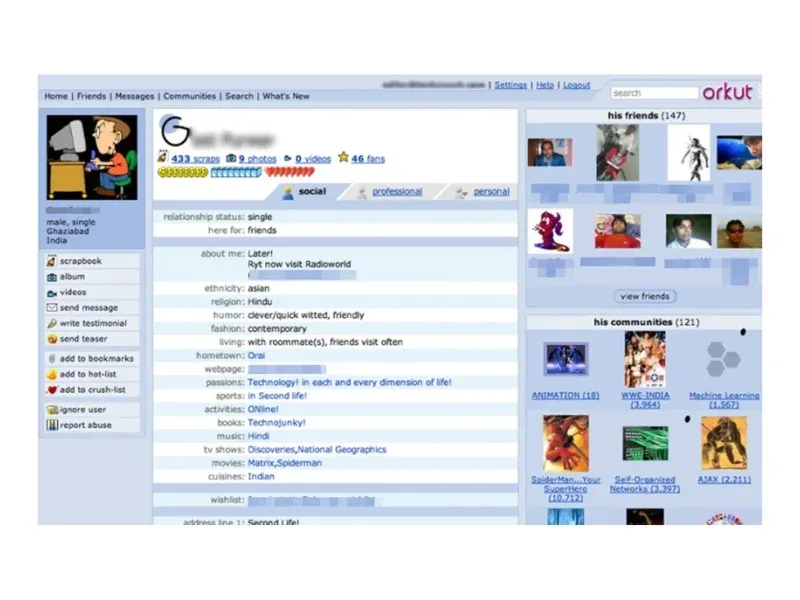Screen dimensions: 800x600
Task: Click the purple cartoon genie friend photo
Action: tap(550, 231)
